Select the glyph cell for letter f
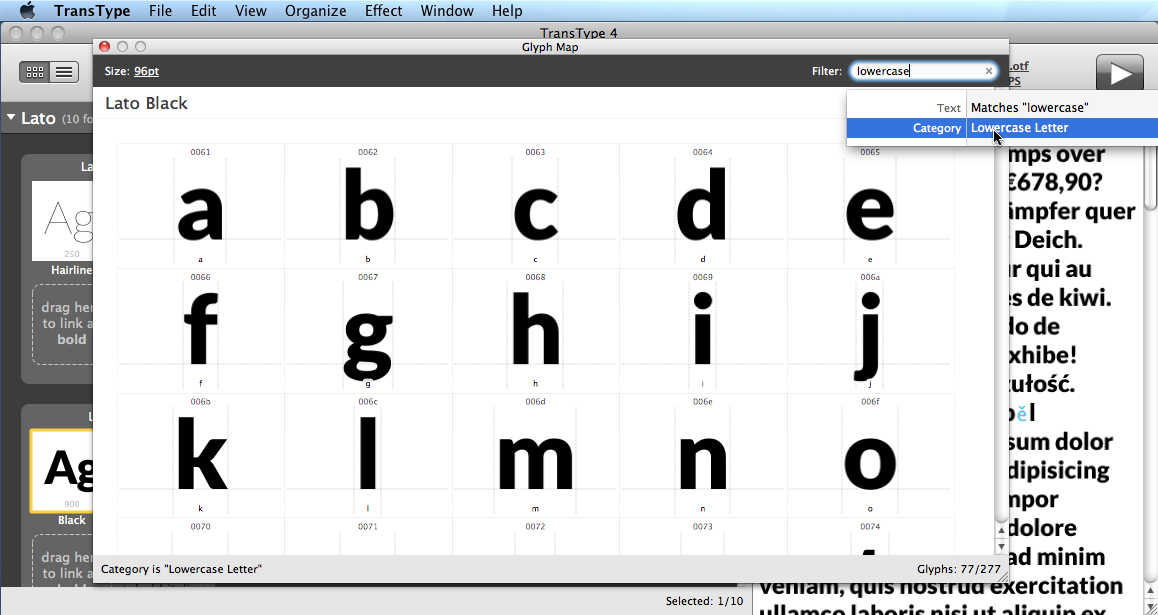Viewport: 1158px width, 615px height. [201, 331]
